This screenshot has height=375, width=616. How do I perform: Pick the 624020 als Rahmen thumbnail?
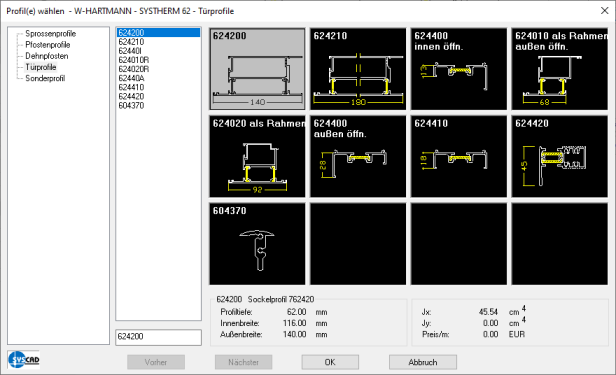[257, 156]
